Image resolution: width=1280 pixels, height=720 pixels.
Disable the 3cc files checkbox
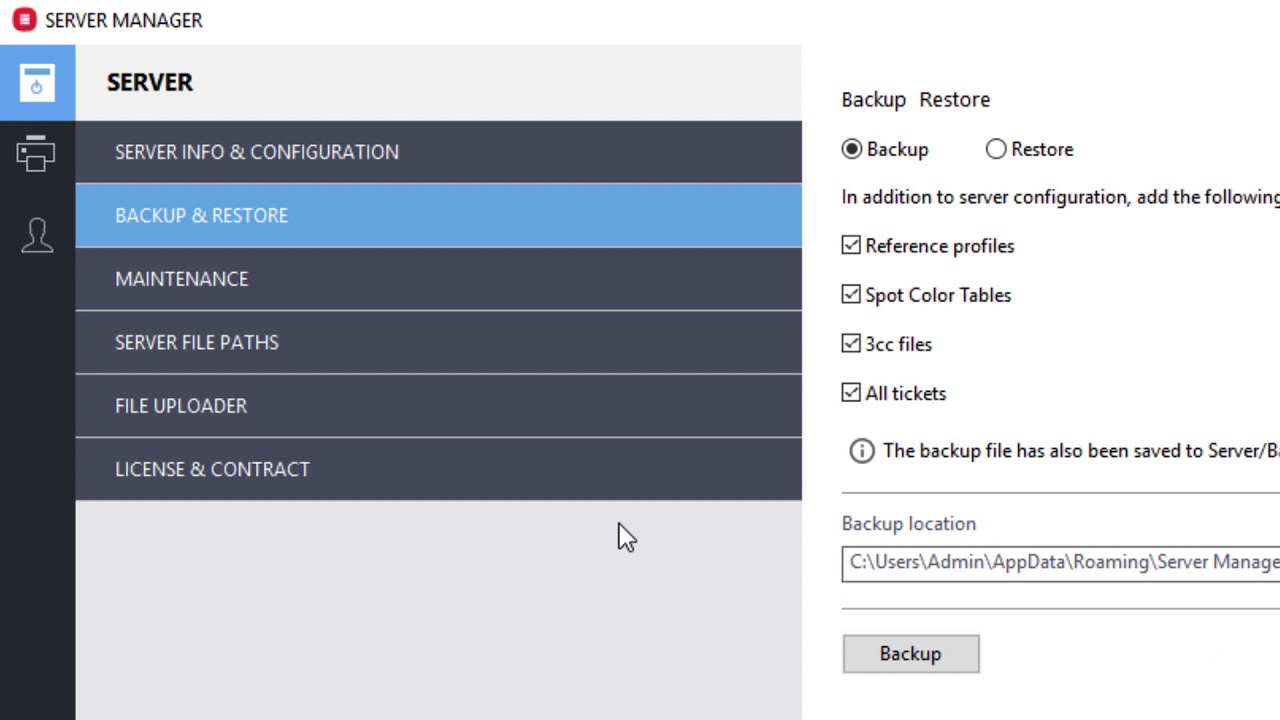click(851, 343)
